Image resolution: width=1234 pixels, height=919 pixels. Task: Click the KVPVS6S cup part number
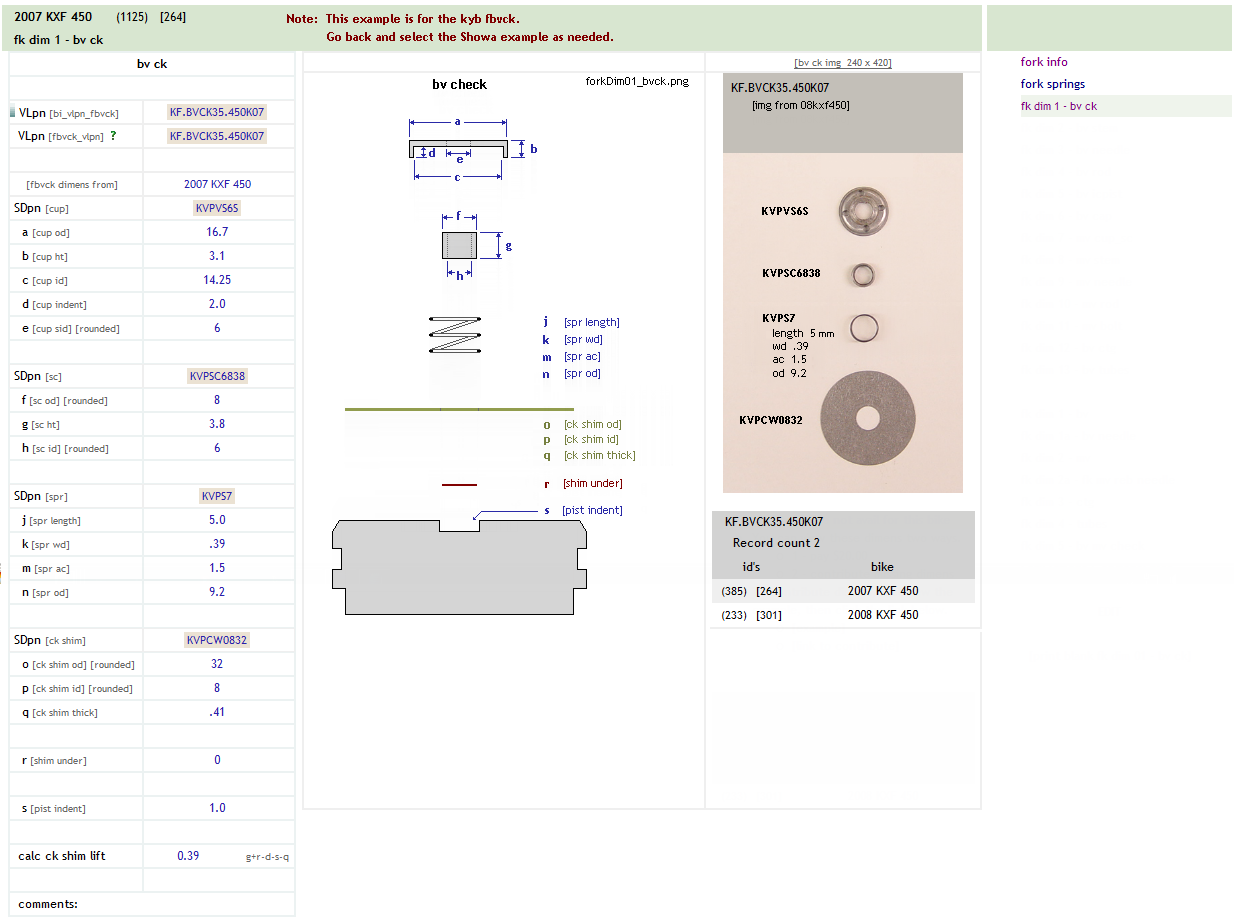(217, 208)
